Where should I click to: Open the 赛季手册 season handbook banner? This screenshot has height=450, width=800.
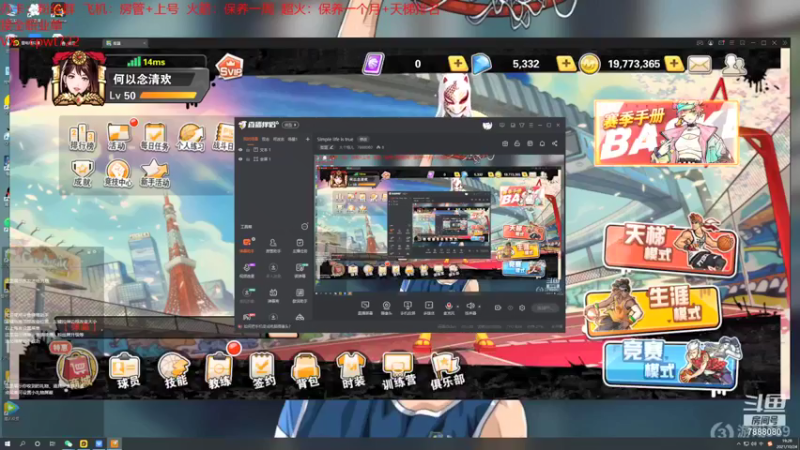coord(666,133)
